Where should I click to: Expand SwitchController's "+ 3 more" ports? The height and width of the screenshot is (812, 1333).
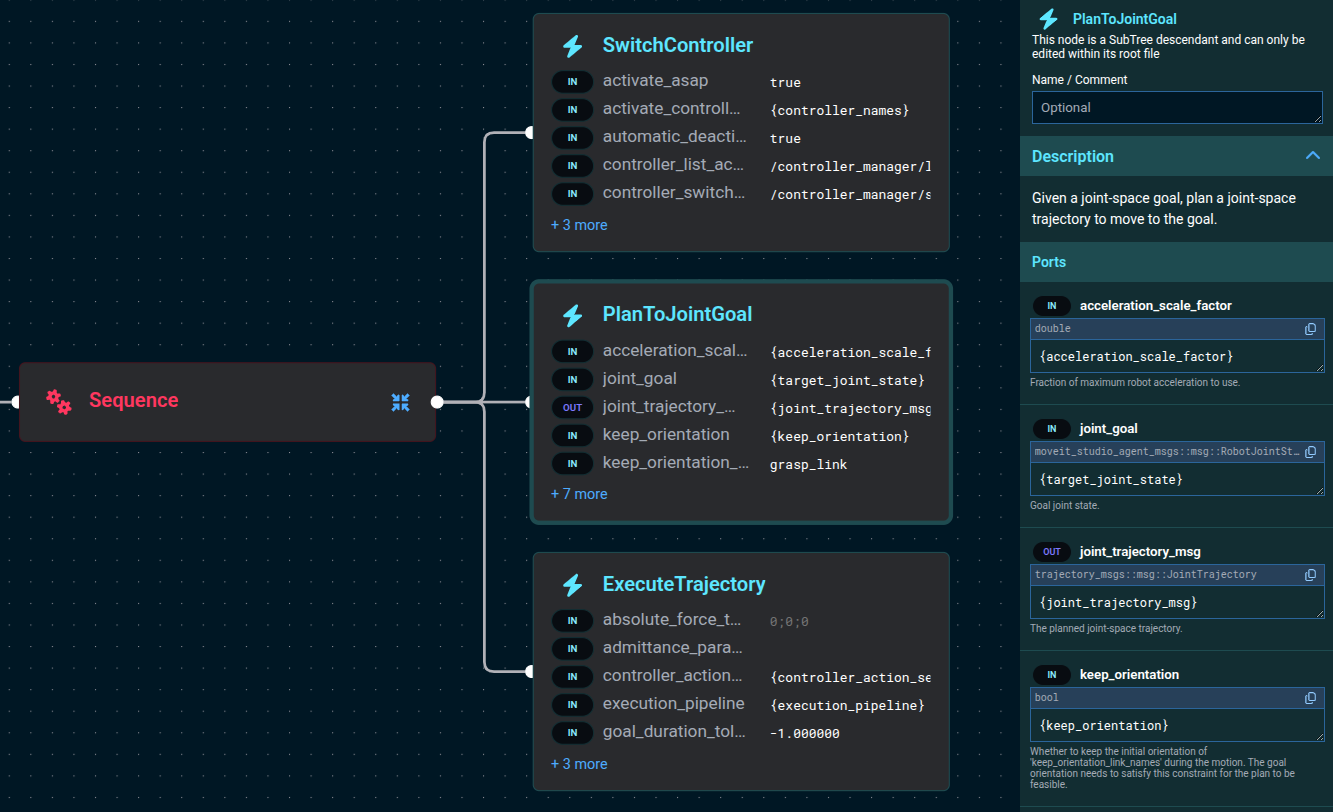coord(579,225)
